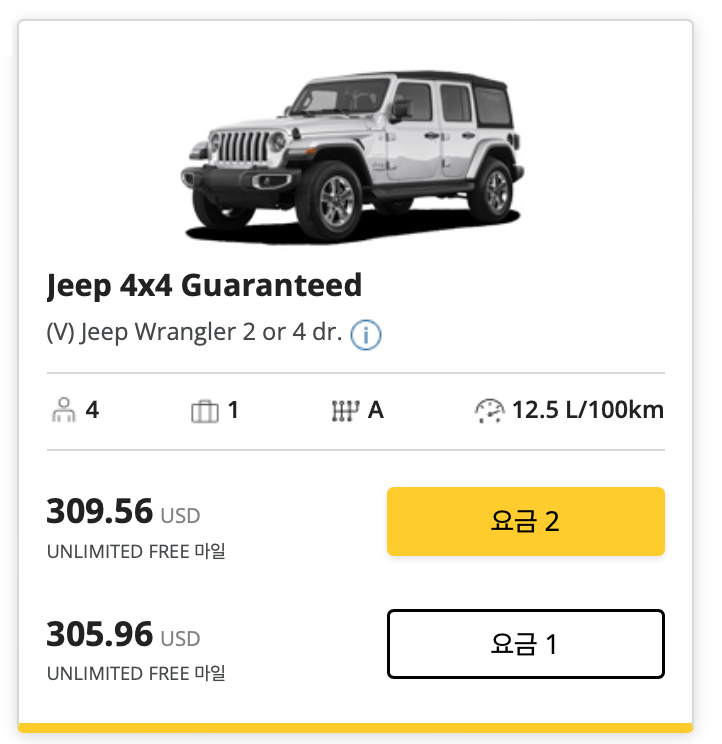This screenshot has height=744, width=722.
Task: Click the 309.56 price amount
Action: [x=100, y=512]
